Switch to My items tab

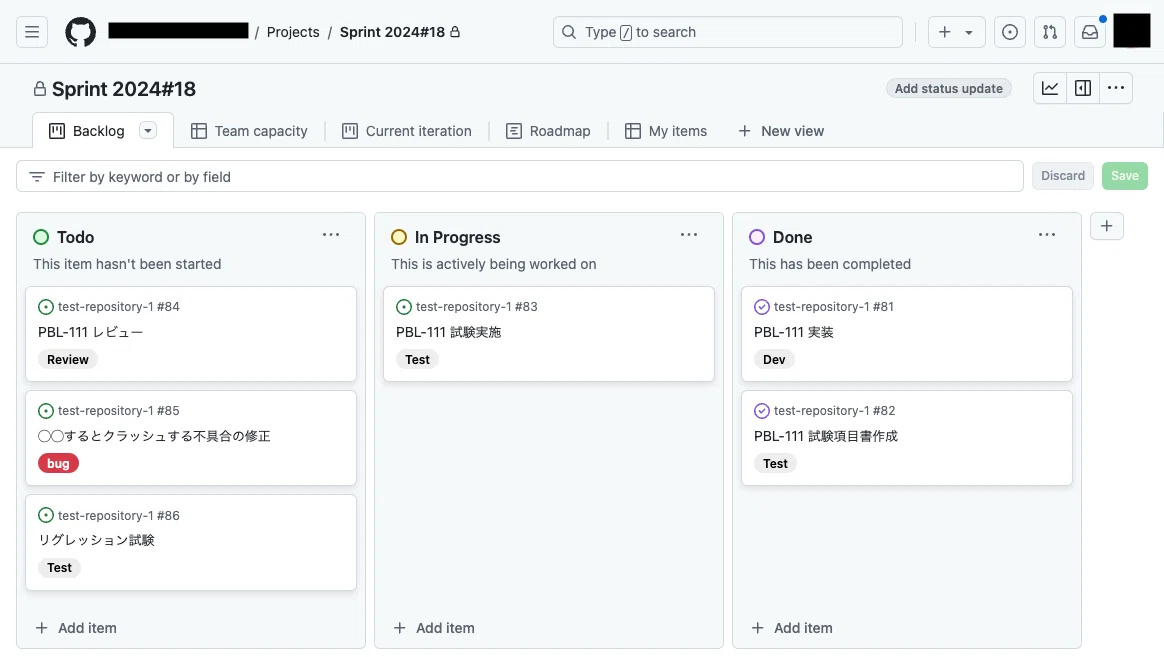666,131
